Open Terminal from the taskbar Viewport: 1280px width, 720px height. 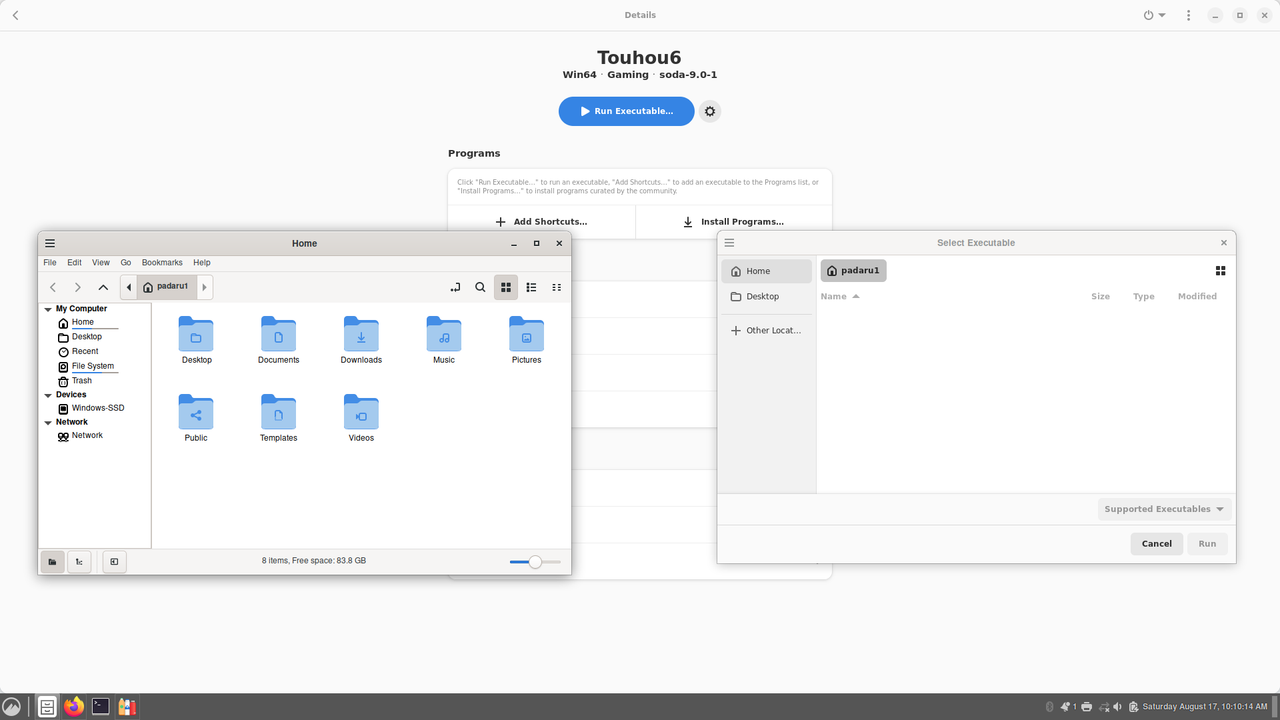(100, 707)
